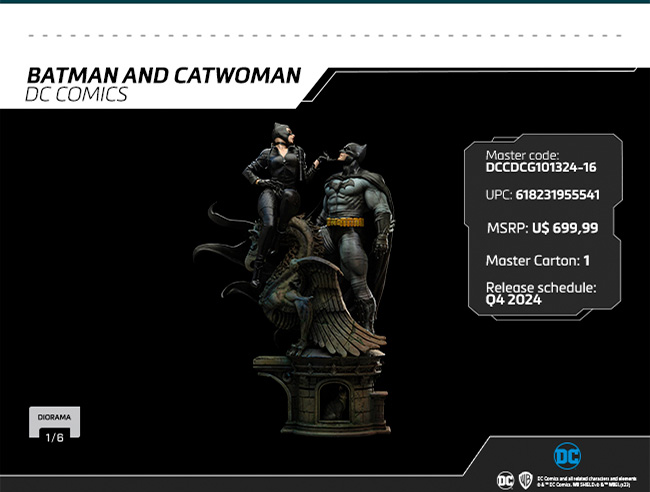The image size is (650, 492).
Task: Click the Diorama badge
Action: click(x=53, y=418)
